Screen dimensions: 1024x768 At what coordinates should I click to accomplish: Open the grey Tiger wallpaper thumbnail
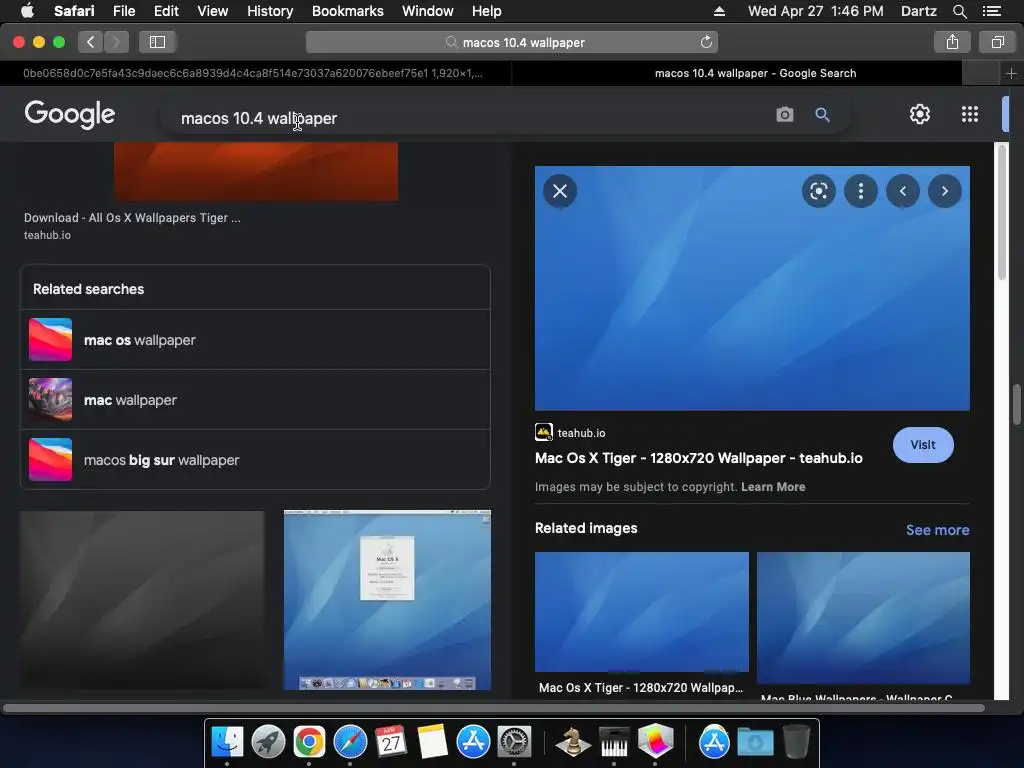coord(142,600)
